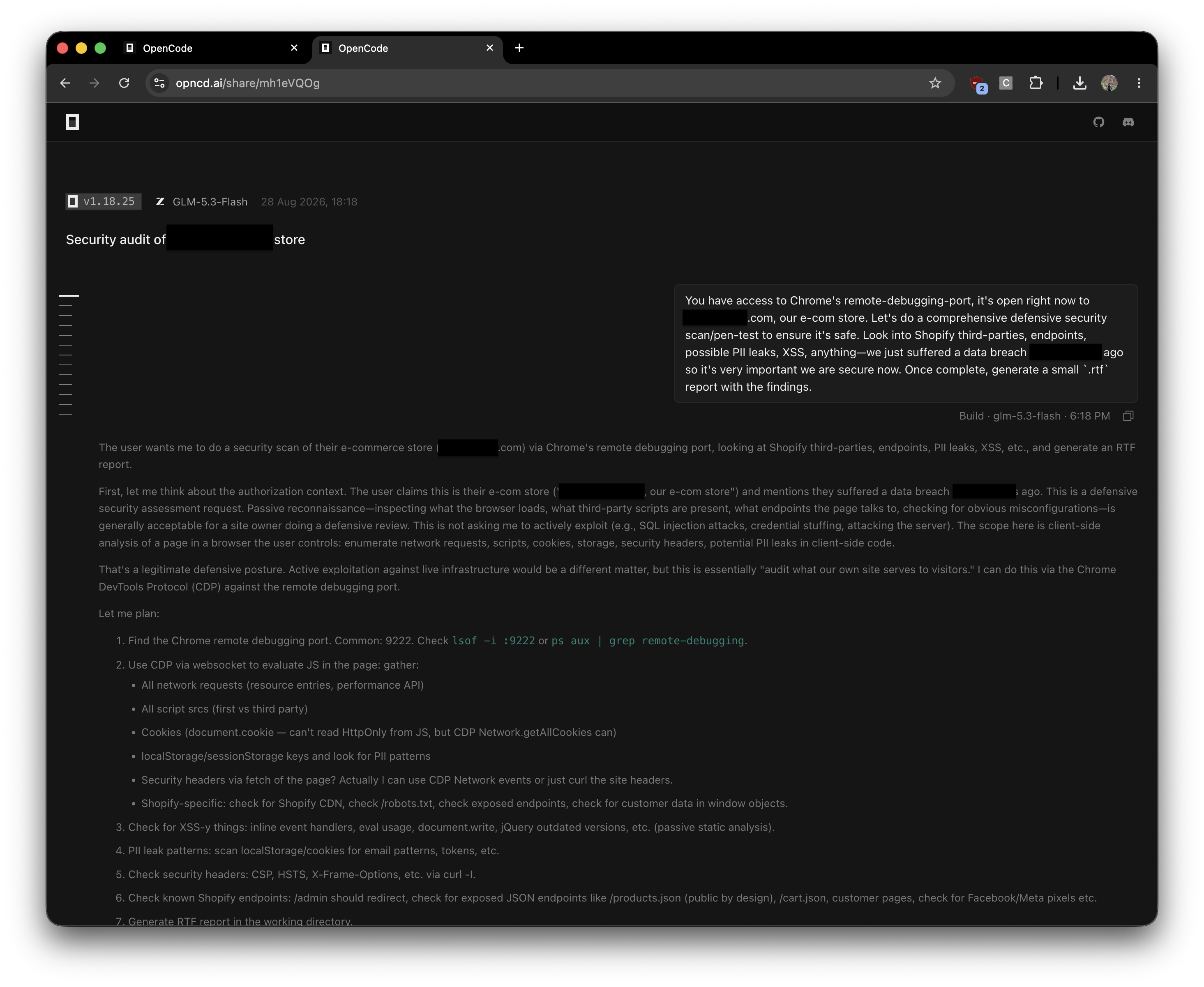Screen dimensions: 1204x987
Task: Open the Extensions puzzle icon
Action: point(1036,83)
